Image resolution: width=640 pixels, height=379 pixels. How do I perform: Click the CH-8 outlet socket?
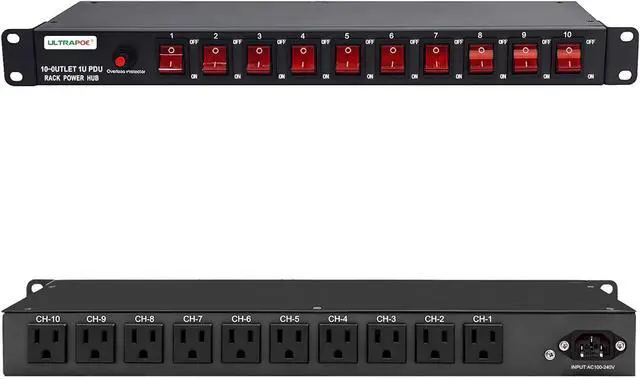[x=144, y=344]
